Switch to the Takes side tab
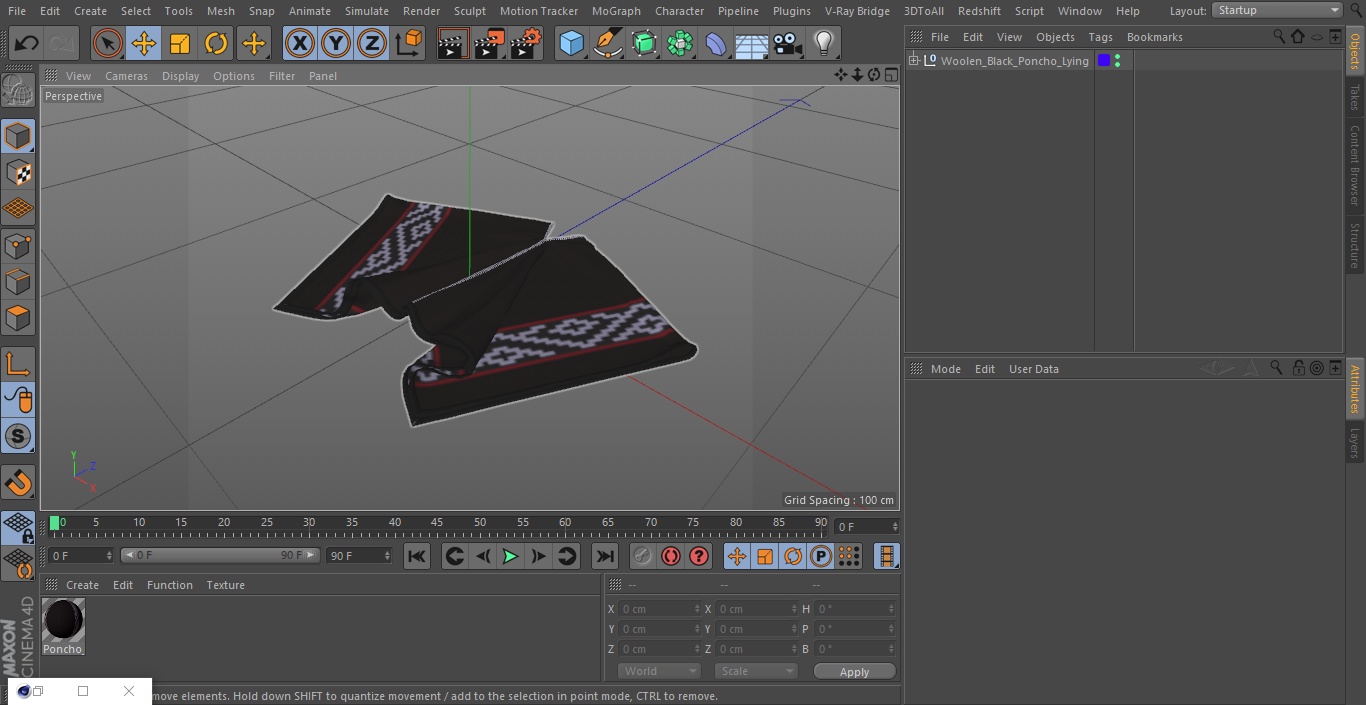The width and height of the screenshot is (1366, 705). 1355,97
